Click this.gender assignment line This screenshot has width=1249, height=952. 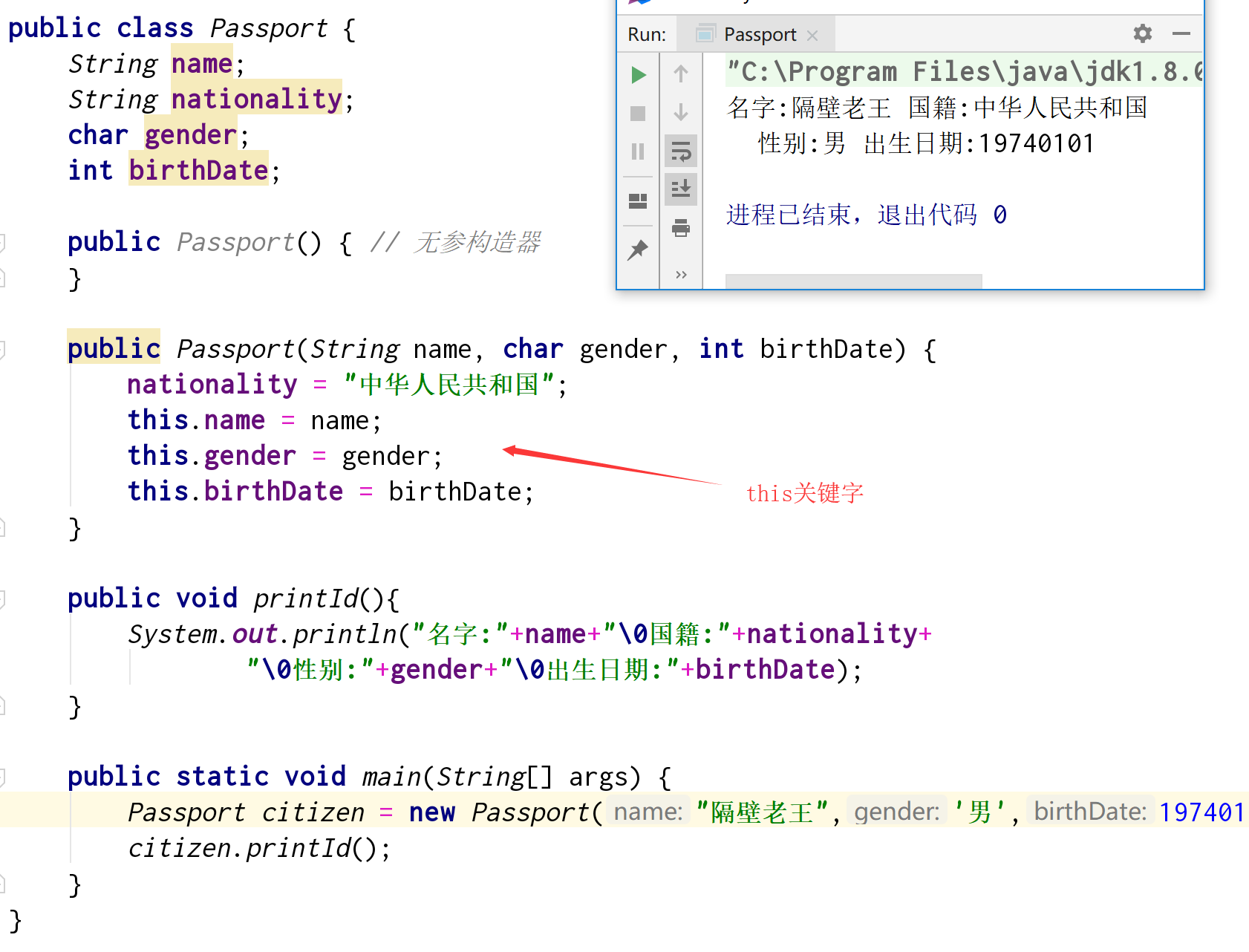click(x=285, y=456)
